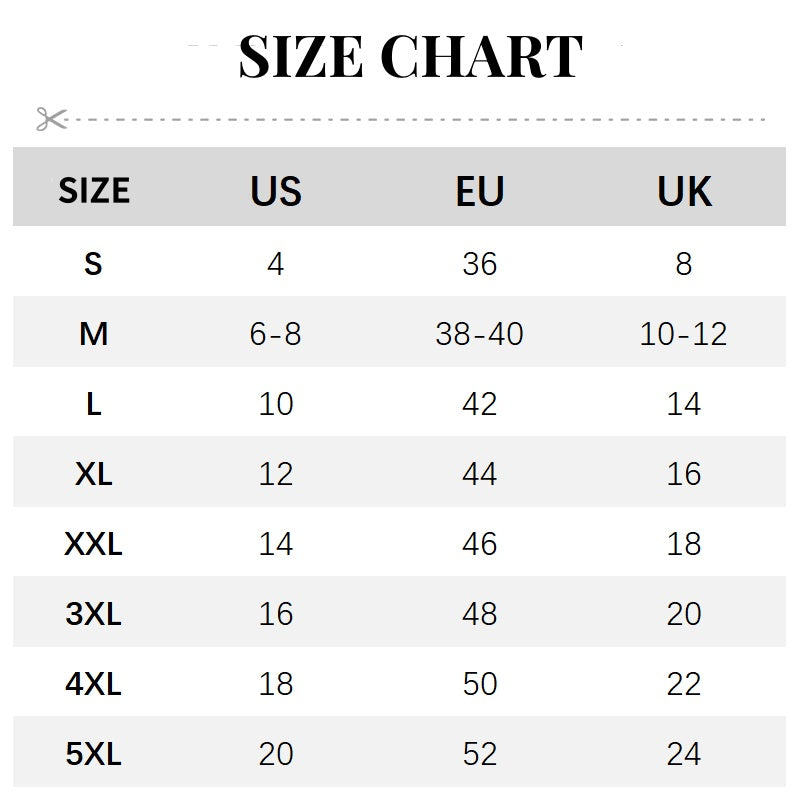Click the SIZE CHART title

pos(410,56)
